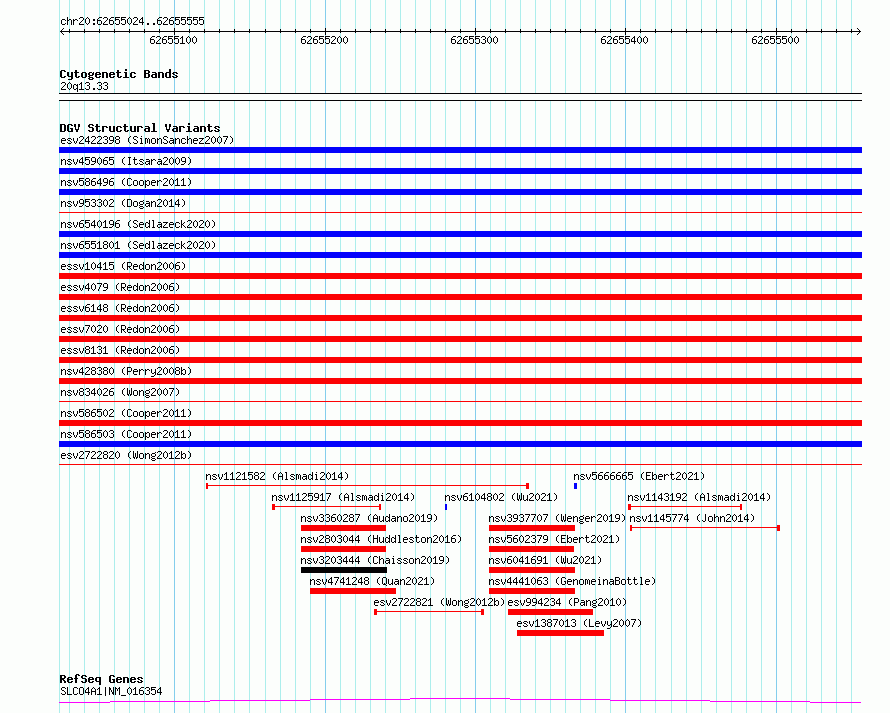Select the essv4079 (Redon2006) label
The width and height of the screenshot is (890, 713).
pyautogui.click(x=120, y=287)
